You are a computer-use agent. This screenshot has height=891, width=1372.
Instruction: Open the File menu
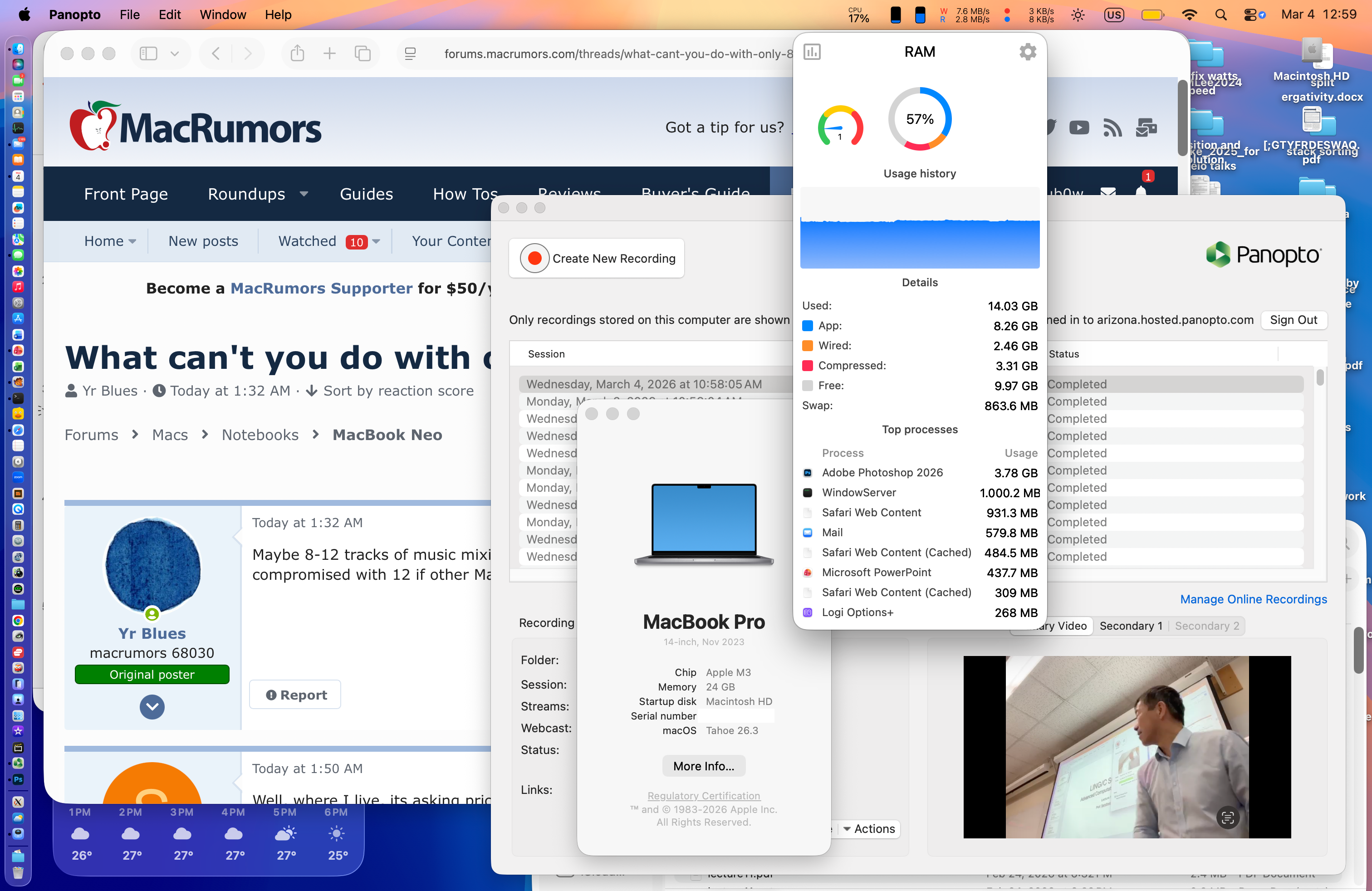pyautogui.click(x=130, y=15)
